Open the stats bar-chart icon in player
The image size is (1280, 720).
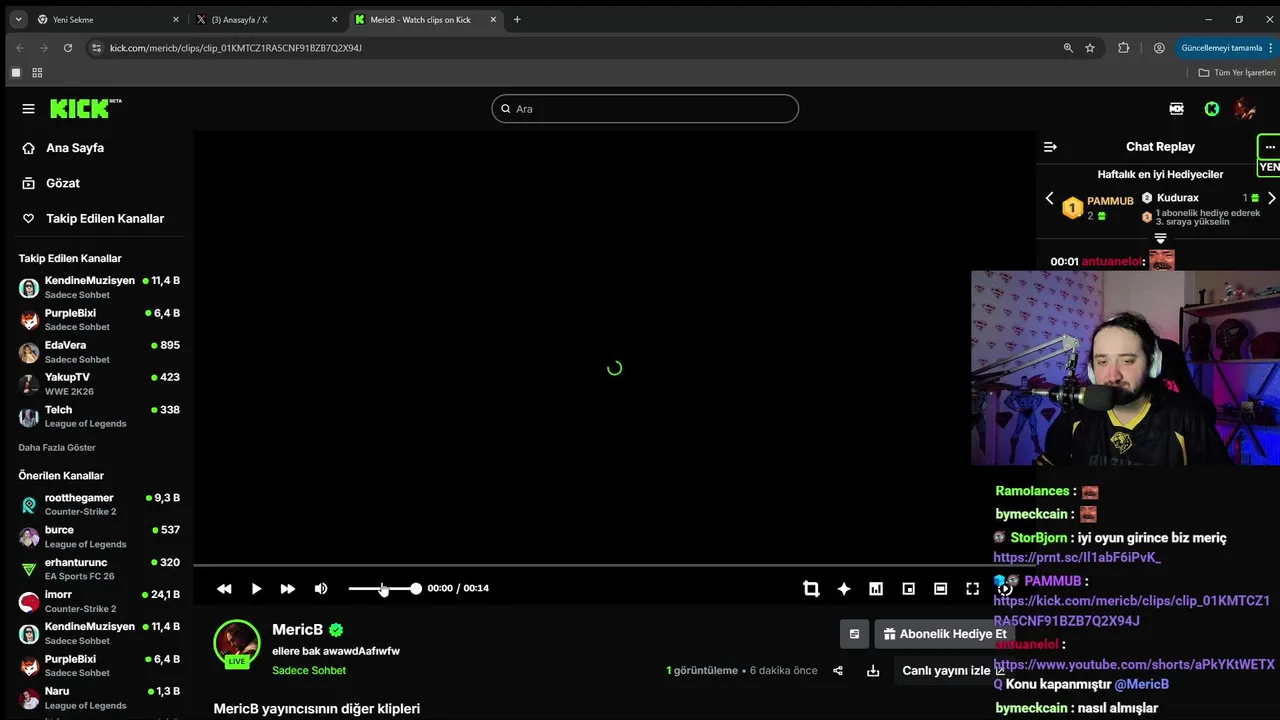click(876, 589)
